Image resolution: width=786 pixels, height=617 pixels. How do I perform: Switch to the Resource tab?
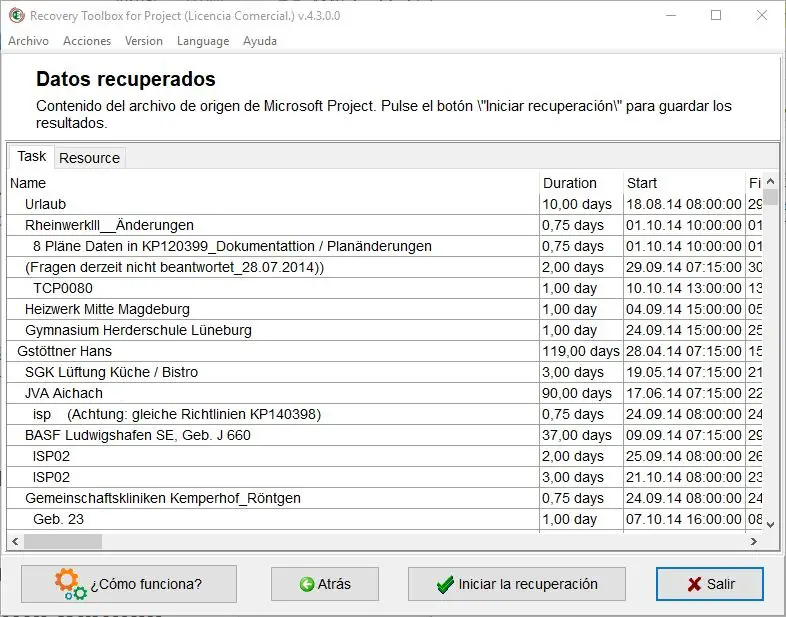(90, 158)
